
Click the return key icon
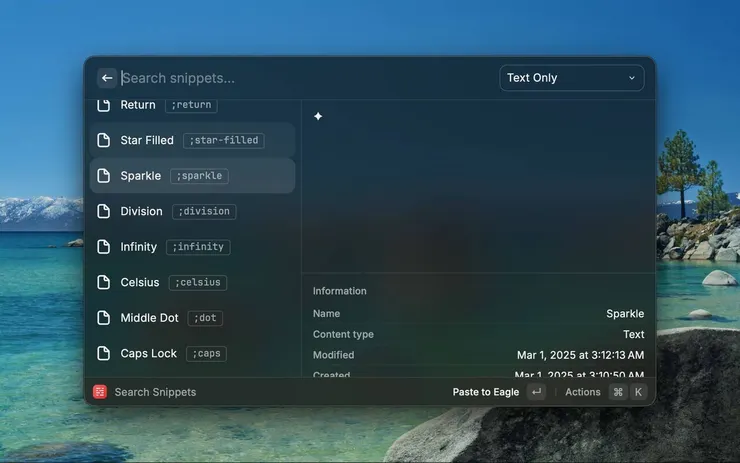click(537, 392)
